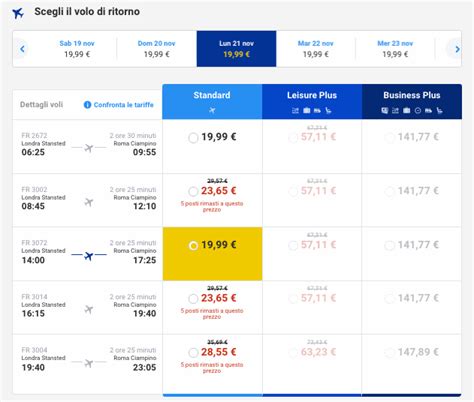The width and height of the screenshot is (474, 402).
Task: Click the plane icon in flight FR 2672 row
Action: point(89,147)
